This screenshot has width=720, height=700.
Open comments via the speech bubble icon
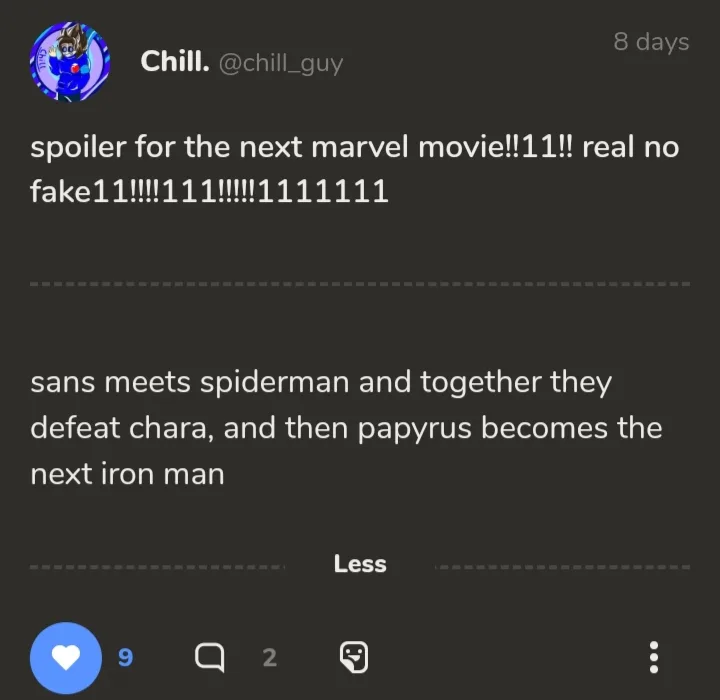pyautogui.click(x=209, y=657)
